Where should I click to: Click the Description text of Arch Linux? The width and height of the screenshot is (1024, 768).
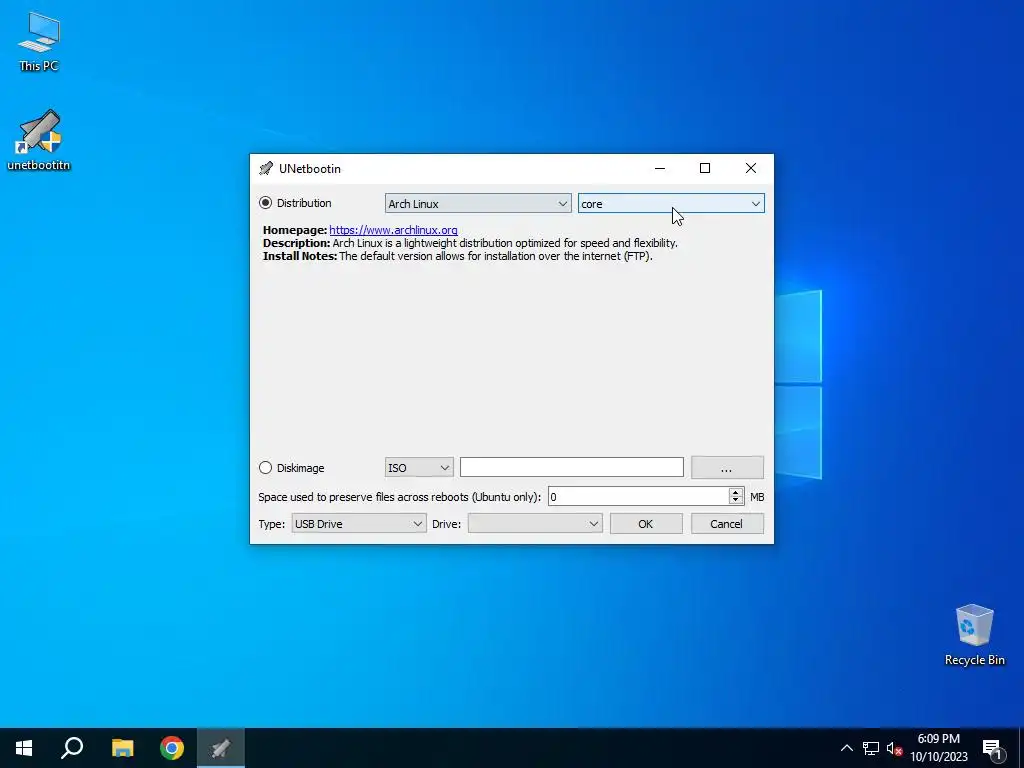(470, 243)
